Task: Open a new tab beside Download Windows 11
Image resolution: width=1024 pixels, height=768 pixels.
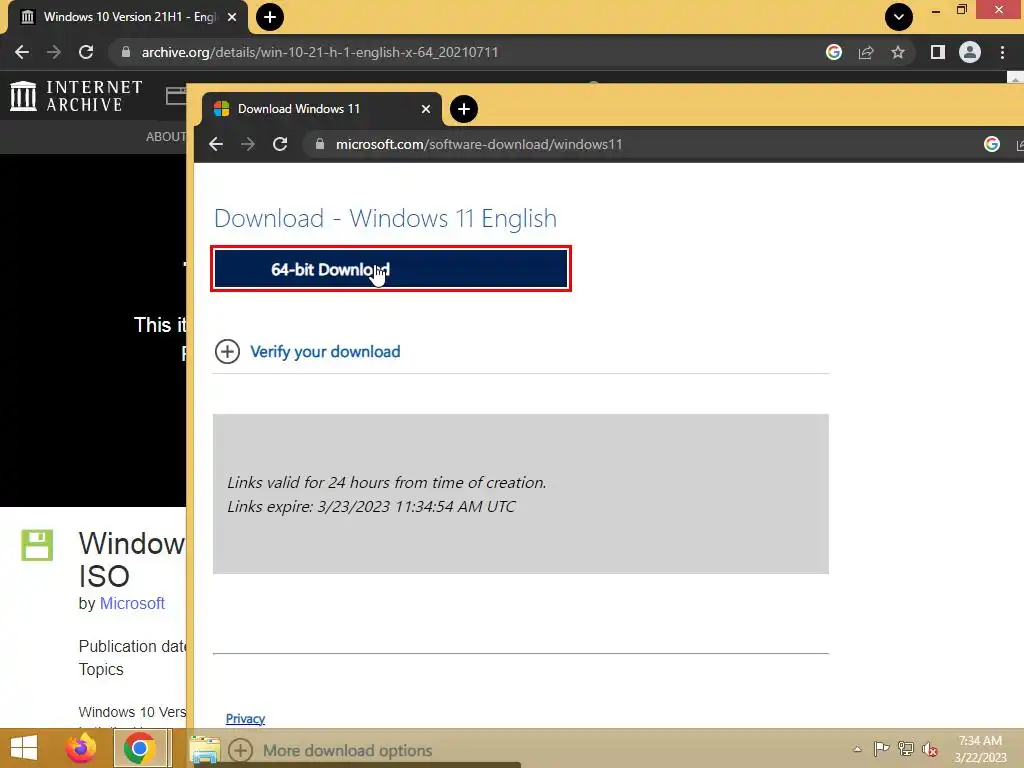Action: pyautogui.click(x=464, y=109)
